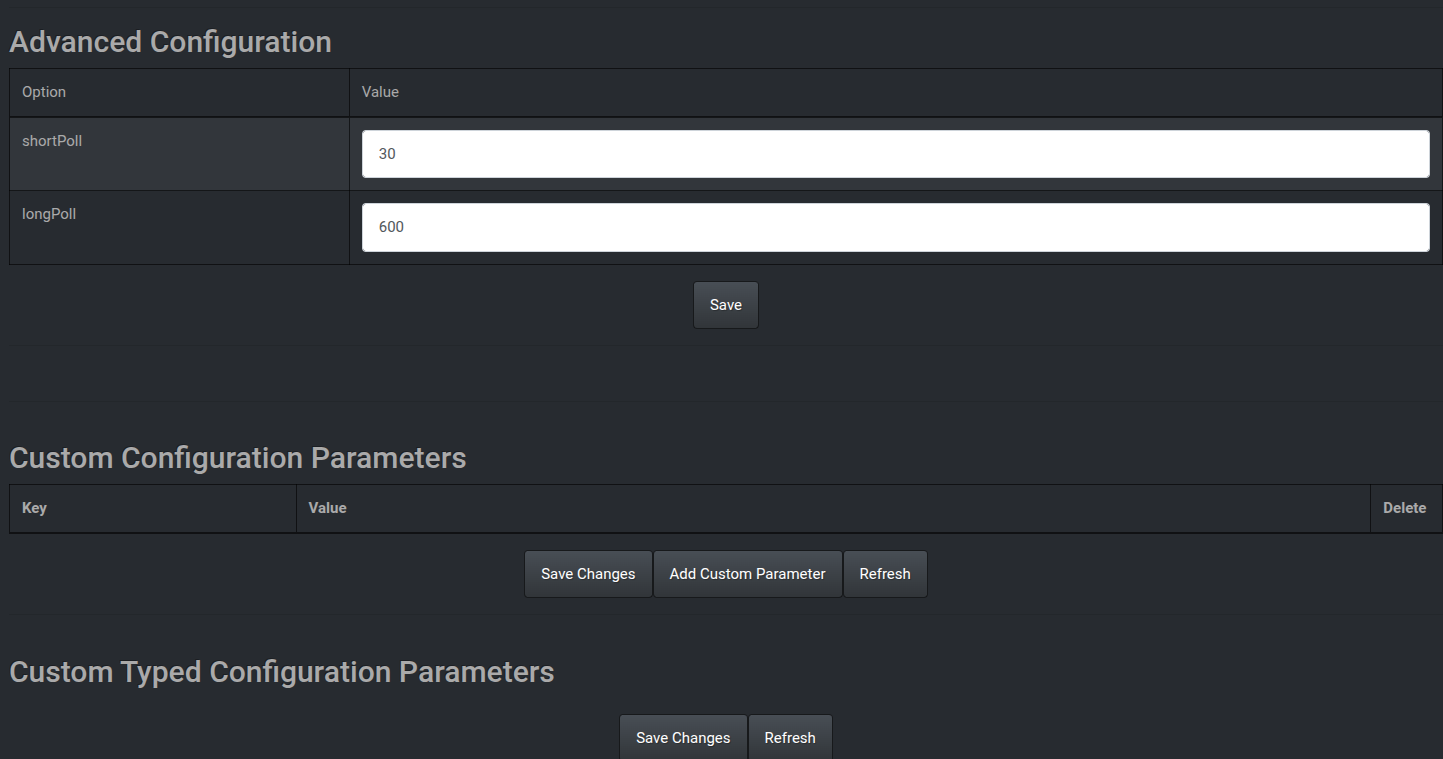This screenshot has height=759, width=1443.
Task: Click the Delete column header
Action: [x=1404, y=508]
